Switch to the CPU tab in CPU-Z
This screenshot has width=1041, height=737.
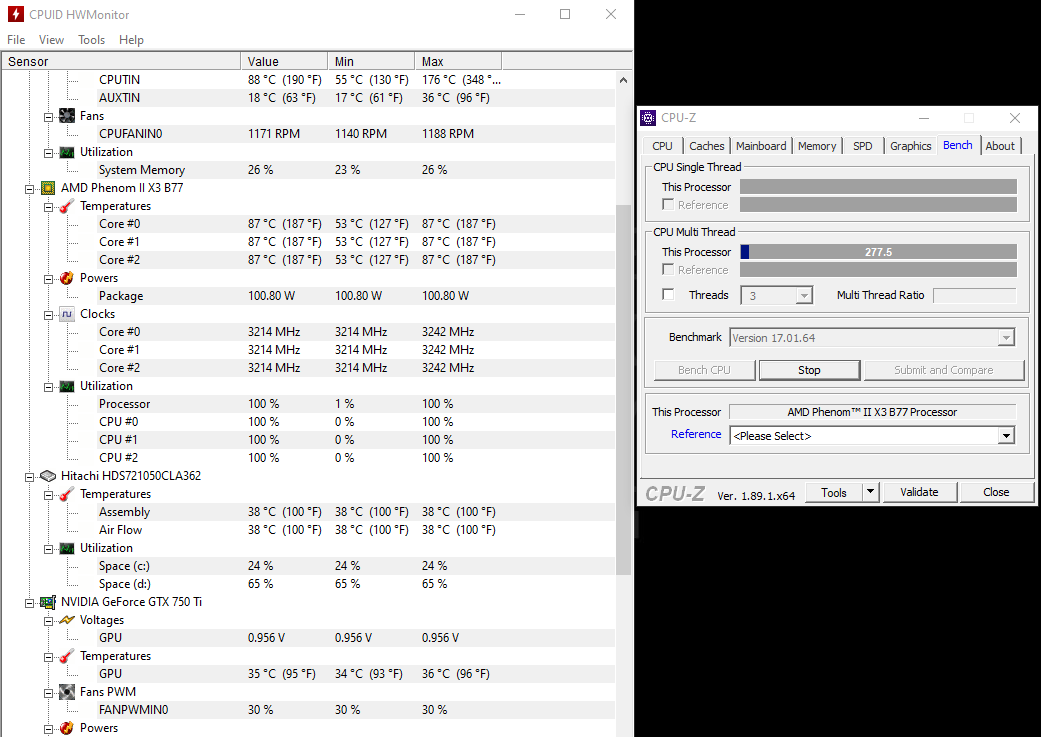click(x=662, y=146)
